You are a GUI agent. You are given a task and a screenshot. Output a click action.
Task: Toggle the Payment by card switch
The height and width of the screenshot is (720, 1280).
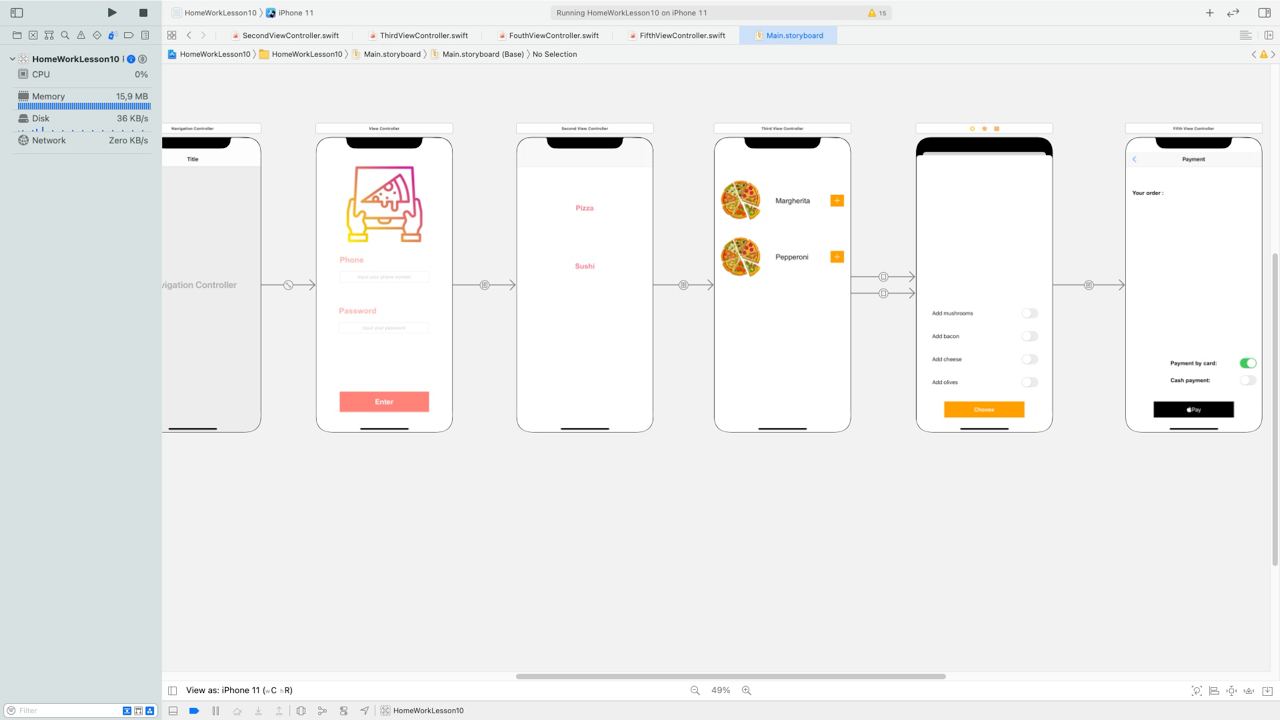pyautogui.click(x=1248, y=363)
